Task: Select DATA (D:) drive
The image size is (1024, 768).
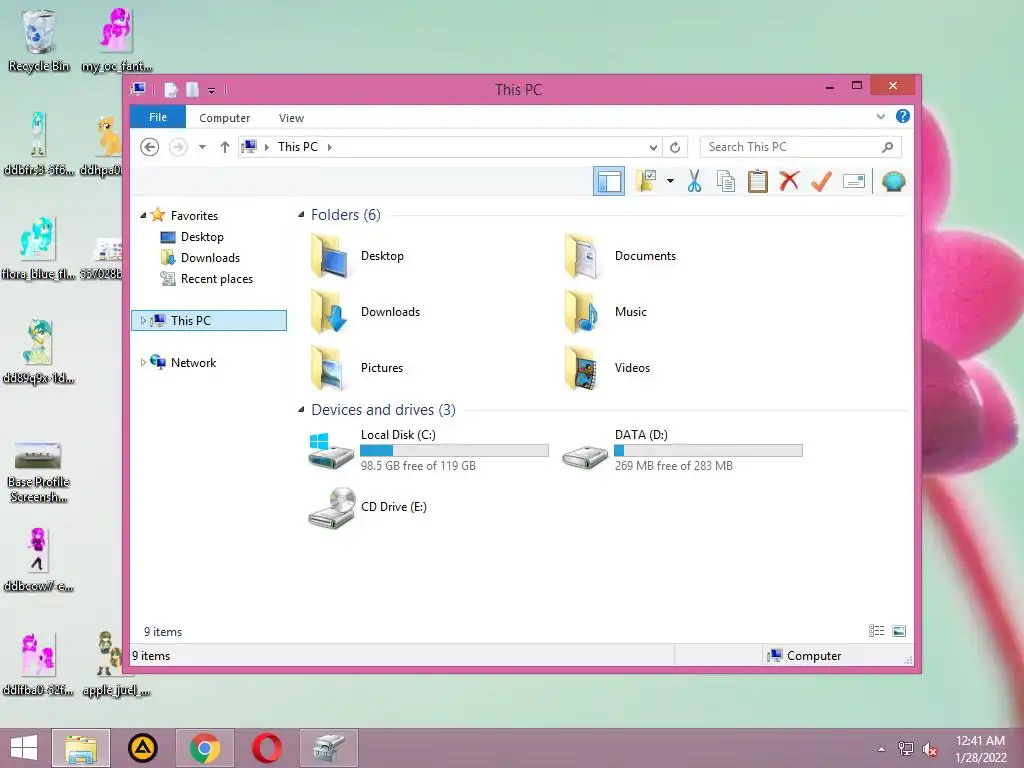Action: pos(682,450)
